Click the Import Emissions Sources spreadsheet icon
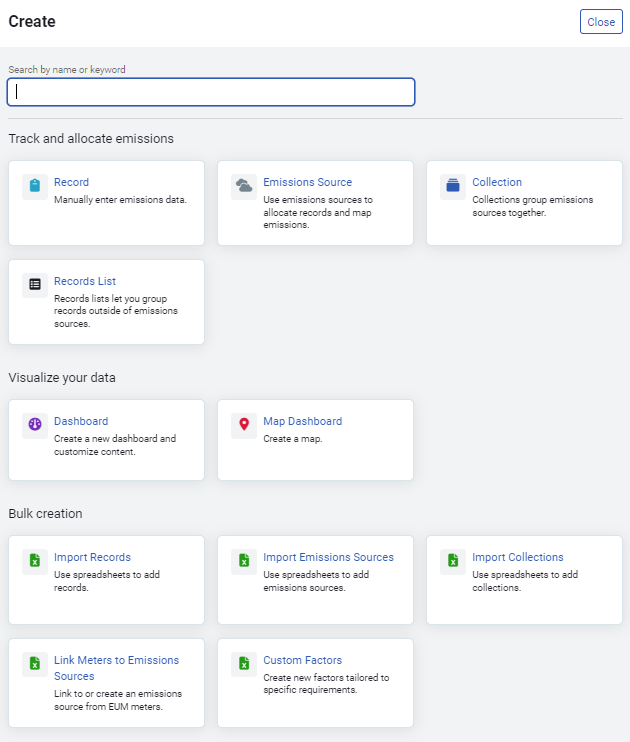 244,561
